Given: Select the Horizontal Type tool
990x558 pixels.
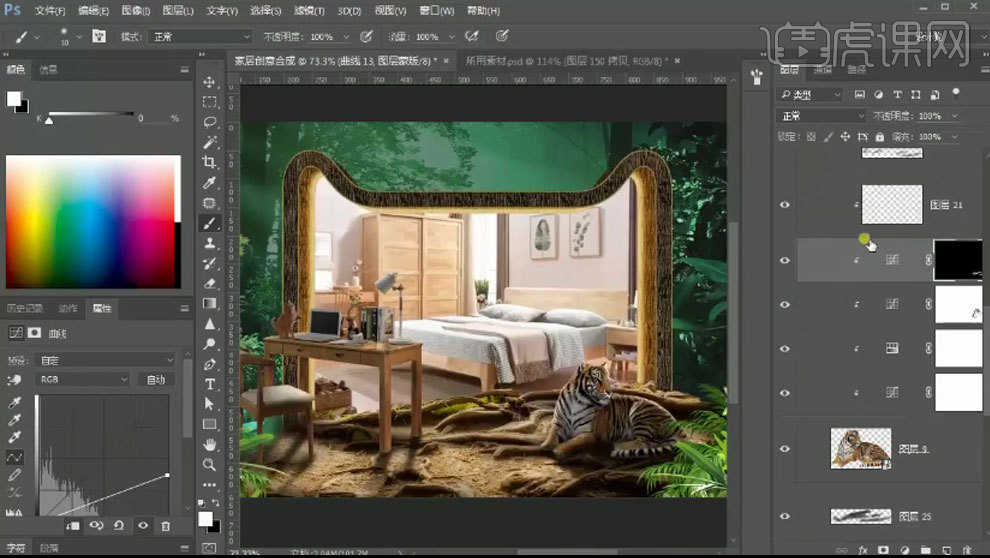Looking at the screenshot, I should [209, 384].
